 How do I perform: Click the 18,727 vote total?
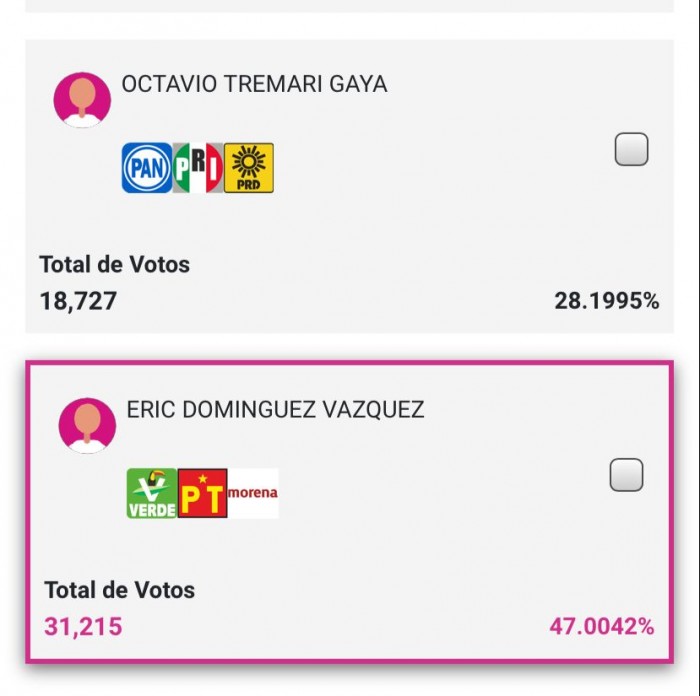click(x=78, y=301)
